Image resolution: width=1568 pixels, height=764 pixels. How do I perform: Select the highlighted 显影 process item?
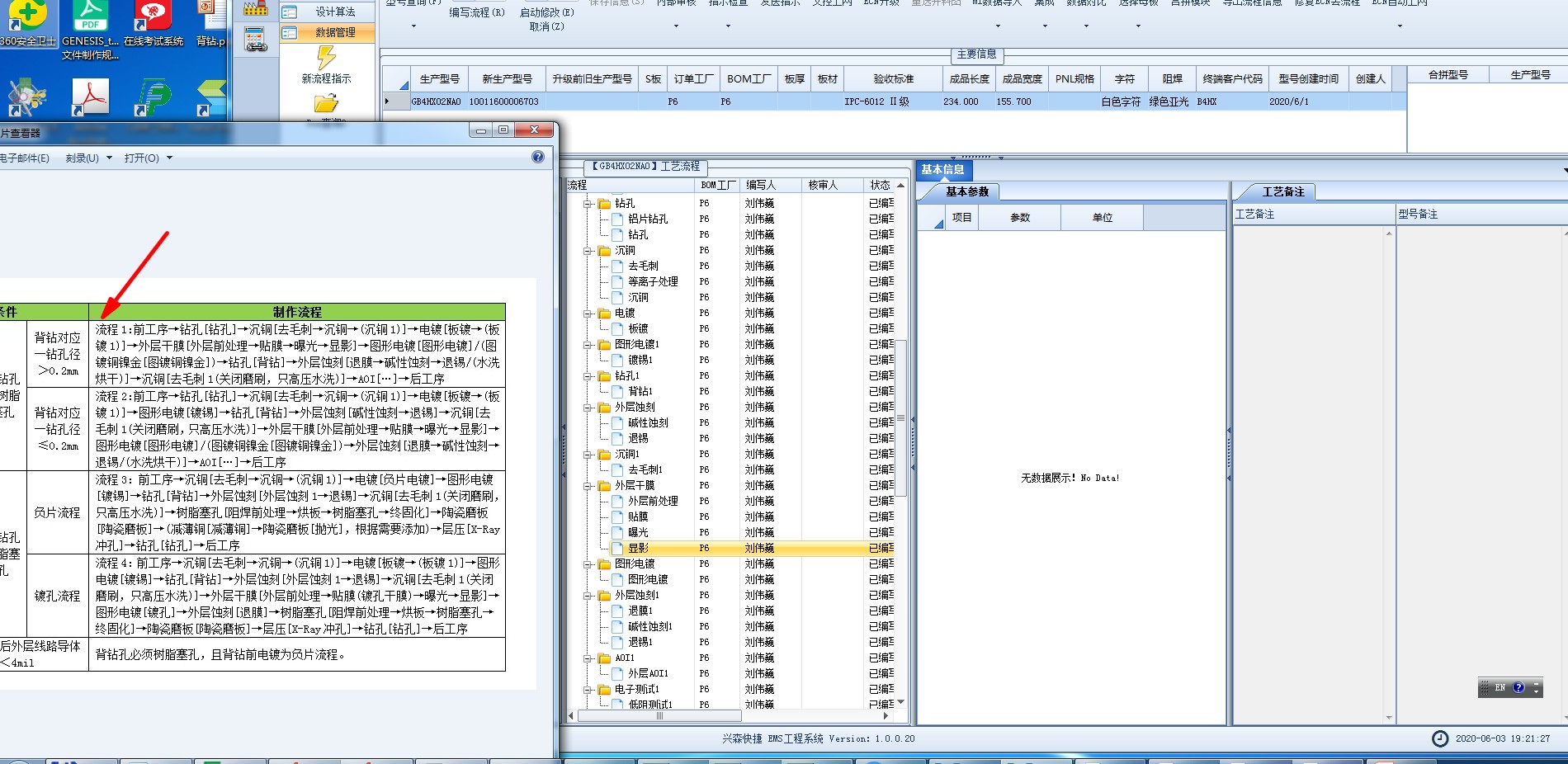click(x=638, y=548)
